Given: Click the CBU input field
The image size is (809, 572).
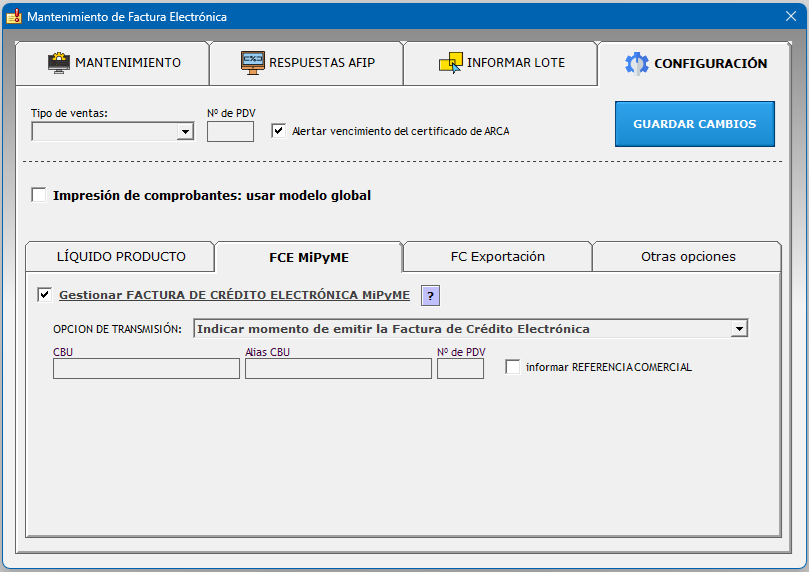Looking at the screenshot, I should pyautogui.click(x=147, y=369).
